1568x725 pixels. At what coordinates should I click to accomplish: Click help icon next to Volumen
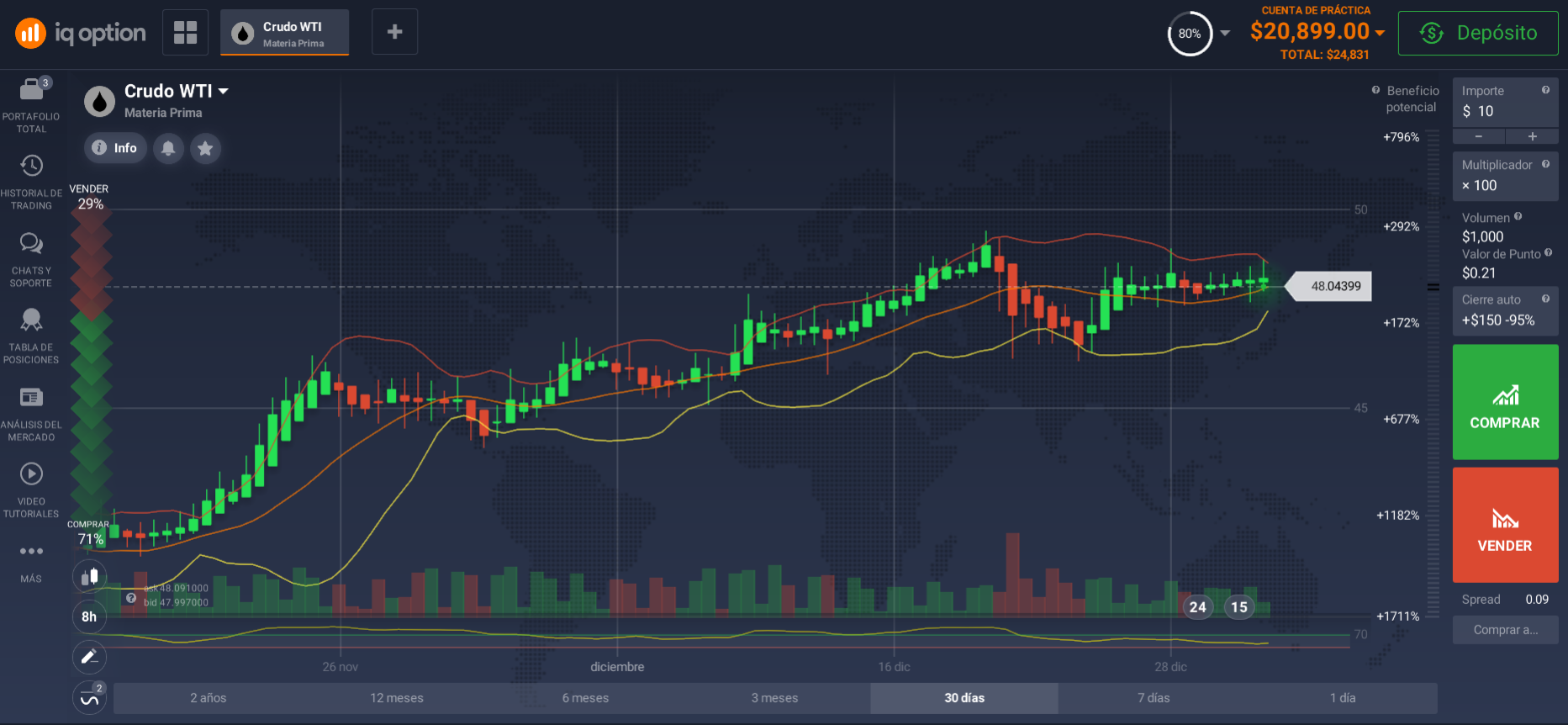tap(1518, 217)
